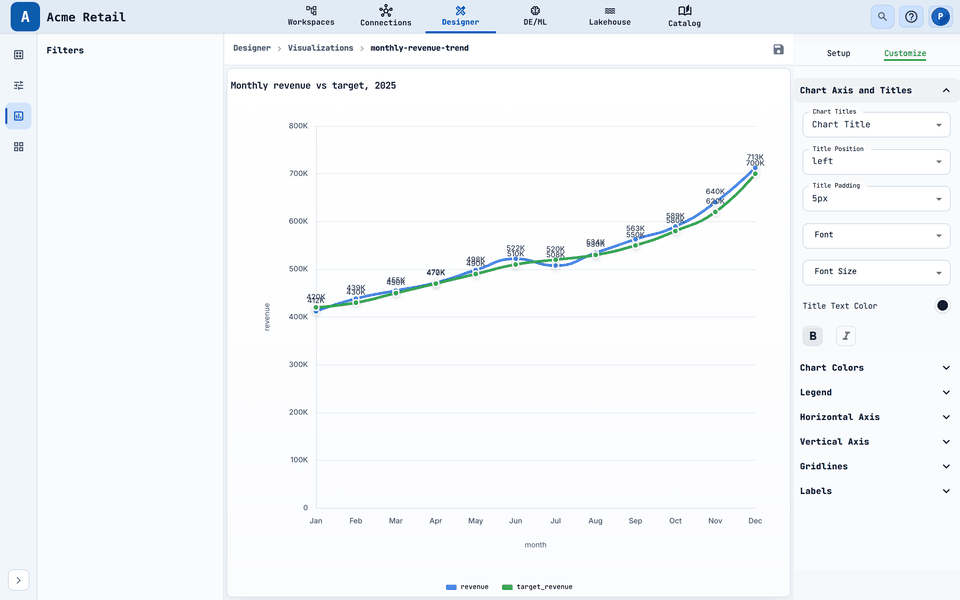
Task: Open the user profile avatar P
Action: (x=940, y=17)
